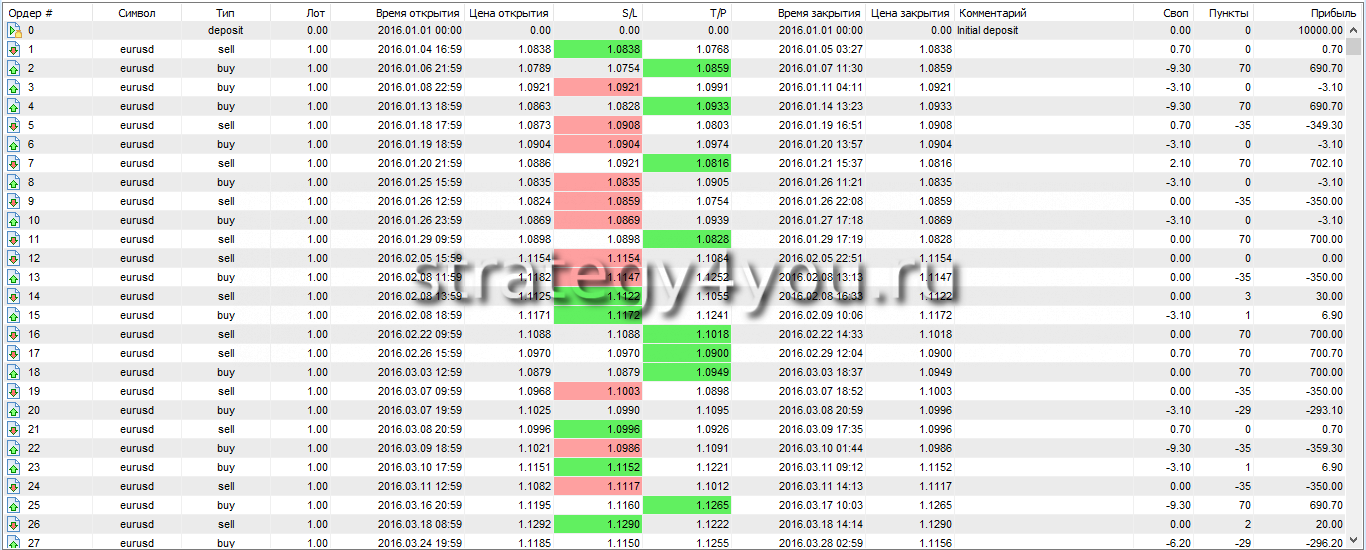Select the order icon in row 16
Image resolution: width=1366 pixels, height=550 pixels.
click(14, 335)
